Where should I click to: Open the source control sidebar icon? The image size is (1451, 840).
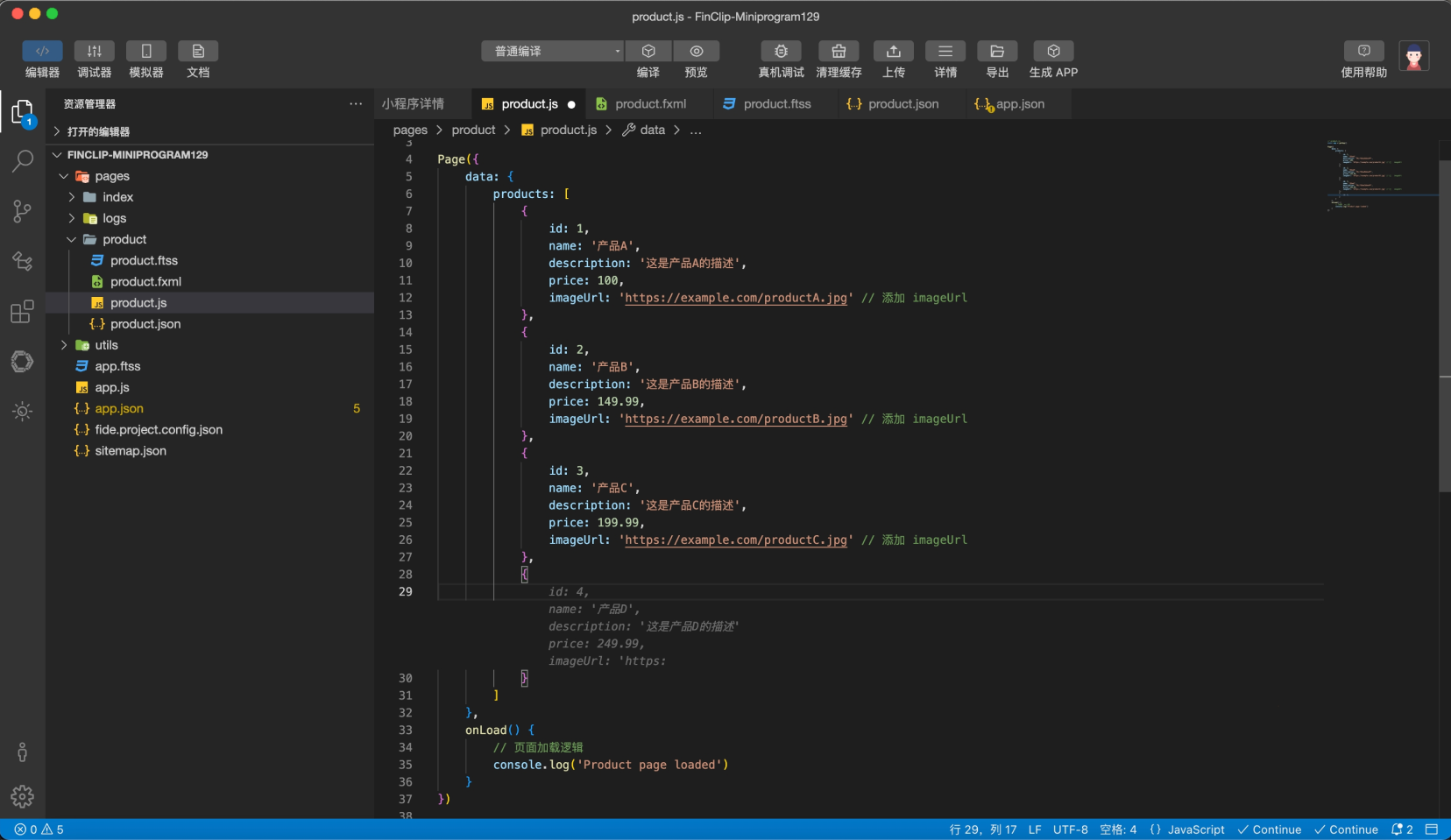[x=23, y=211]
